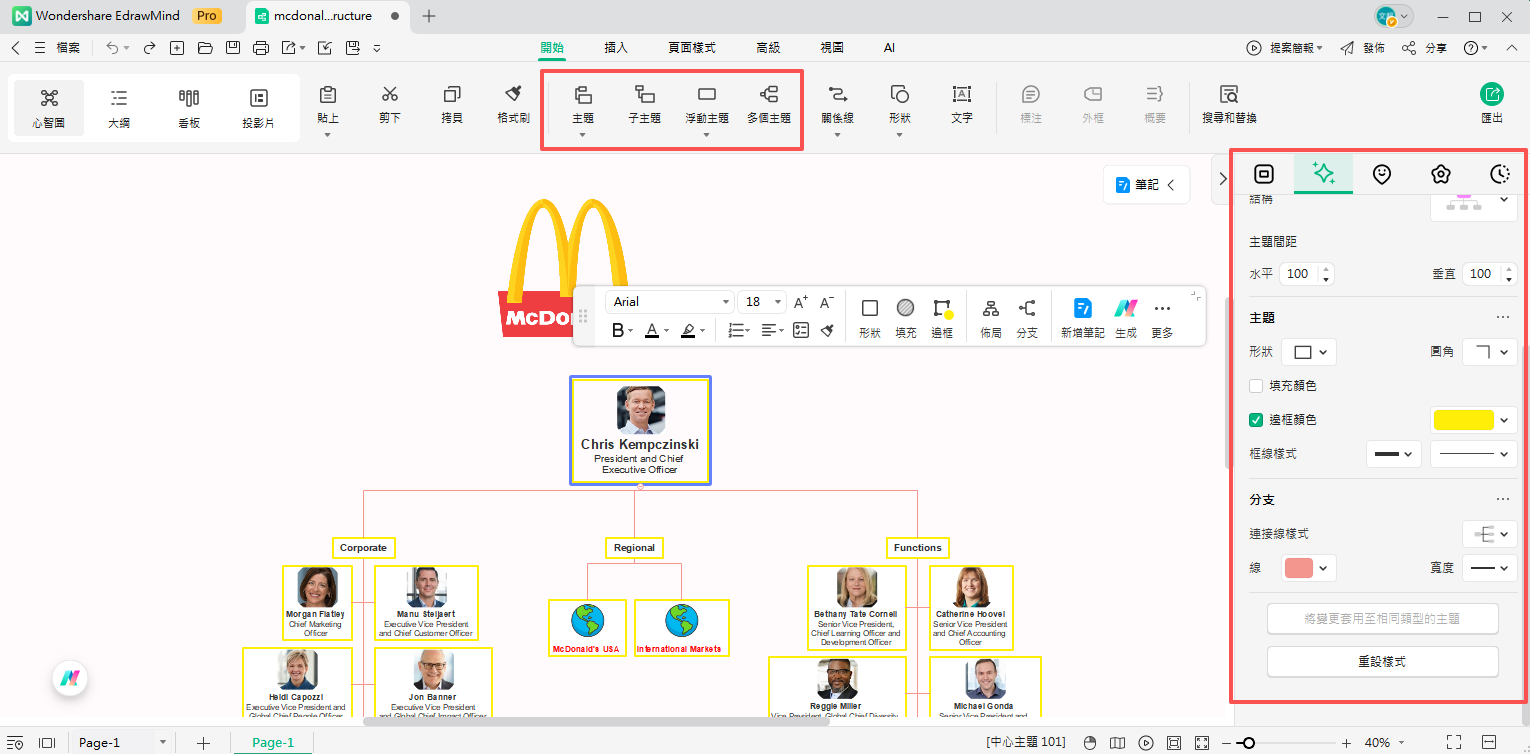Expand the 連接線樣式 connector style dropdown
The height and width of the screenshot is (754, 1530).
(x=1489, y=534)
